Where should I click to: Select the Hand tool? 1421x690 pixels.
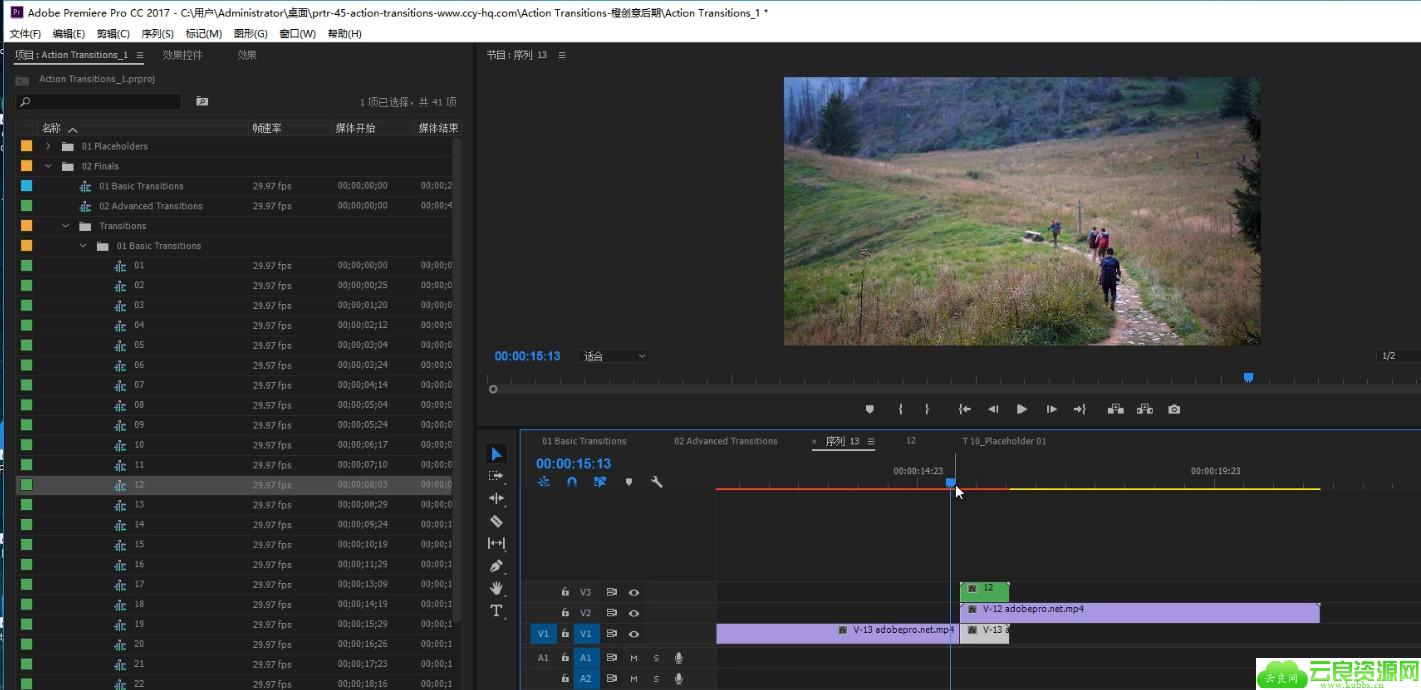coord(496,588)
